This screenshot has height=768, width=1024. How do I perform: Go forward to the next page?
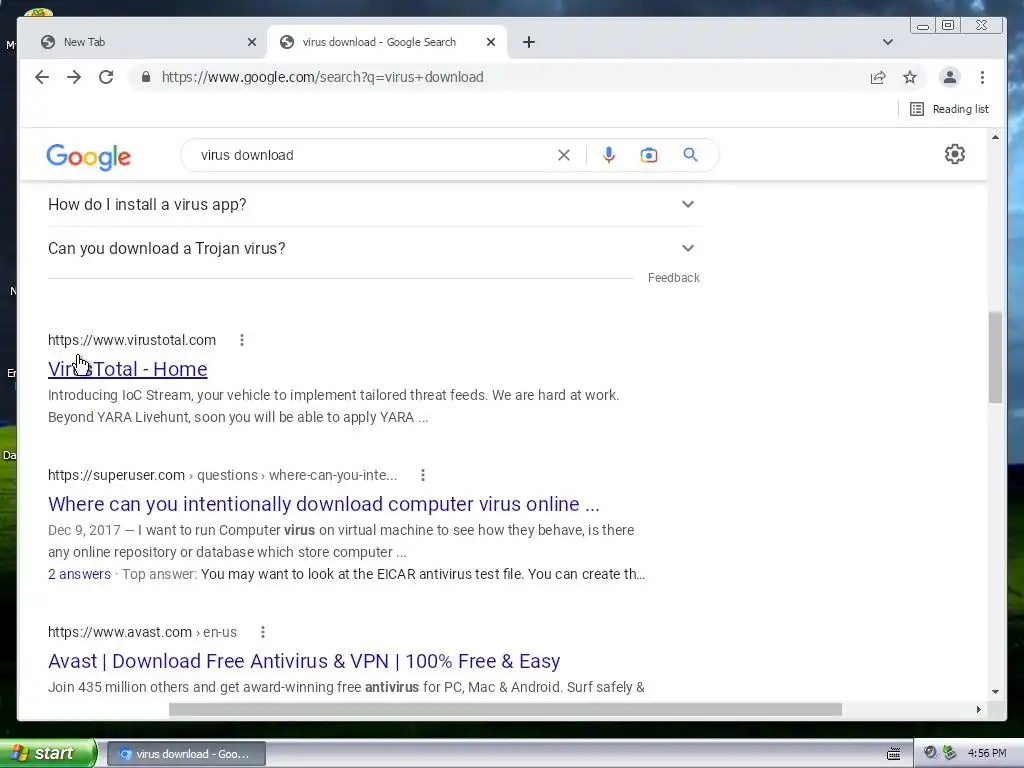coord(74,77)
